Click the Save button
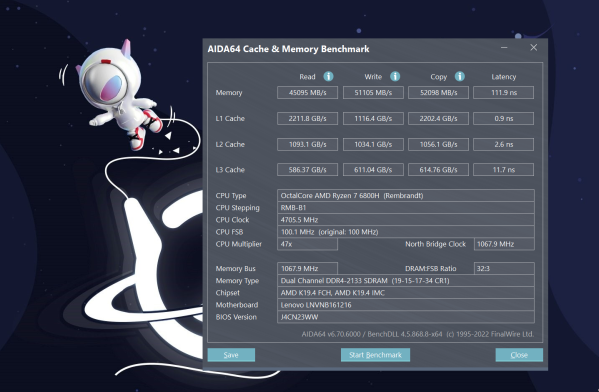Viewport: 599px width, 392px height. 231,355
